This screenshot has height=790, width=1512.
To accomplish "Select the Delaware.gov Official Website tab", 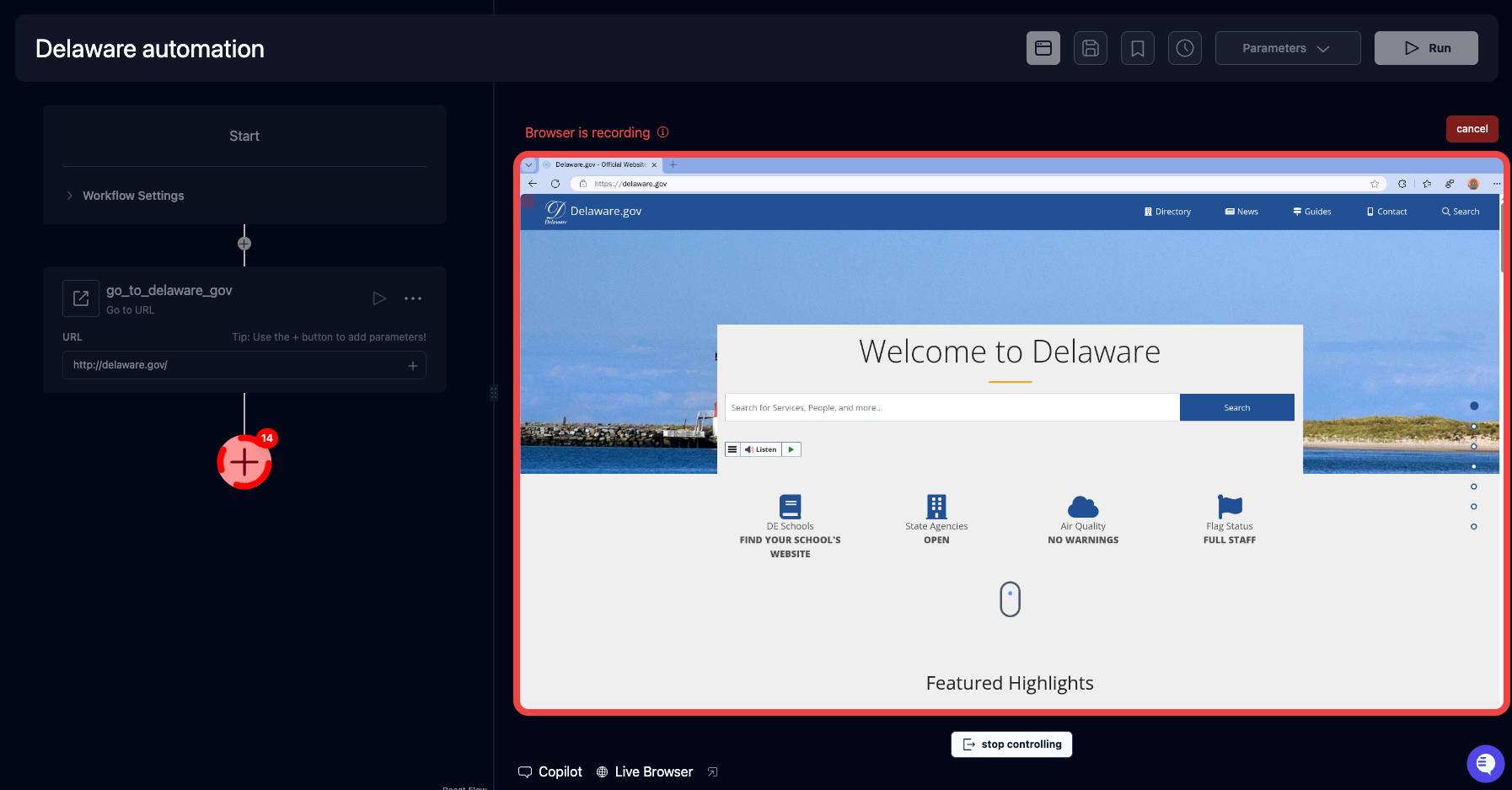I will (600, 165).
